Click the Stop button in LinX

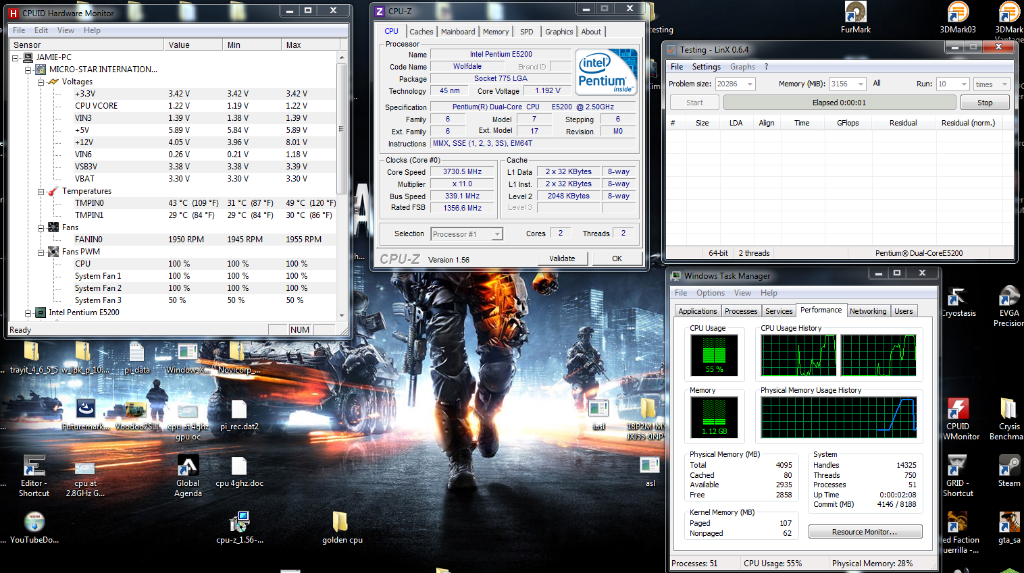985,103
